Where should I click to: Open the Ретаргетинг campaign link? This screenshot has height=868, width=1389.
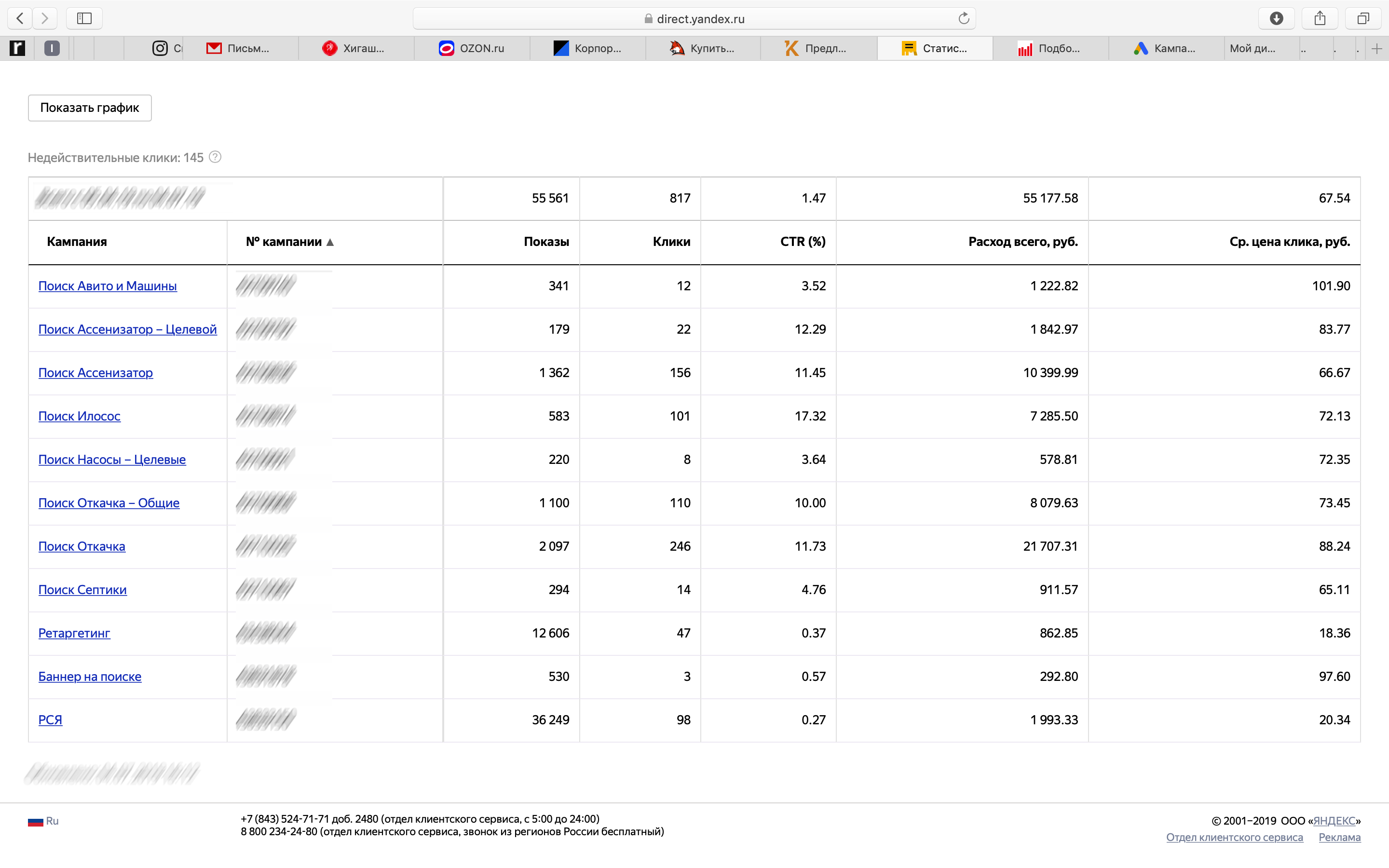pos(74,633)
